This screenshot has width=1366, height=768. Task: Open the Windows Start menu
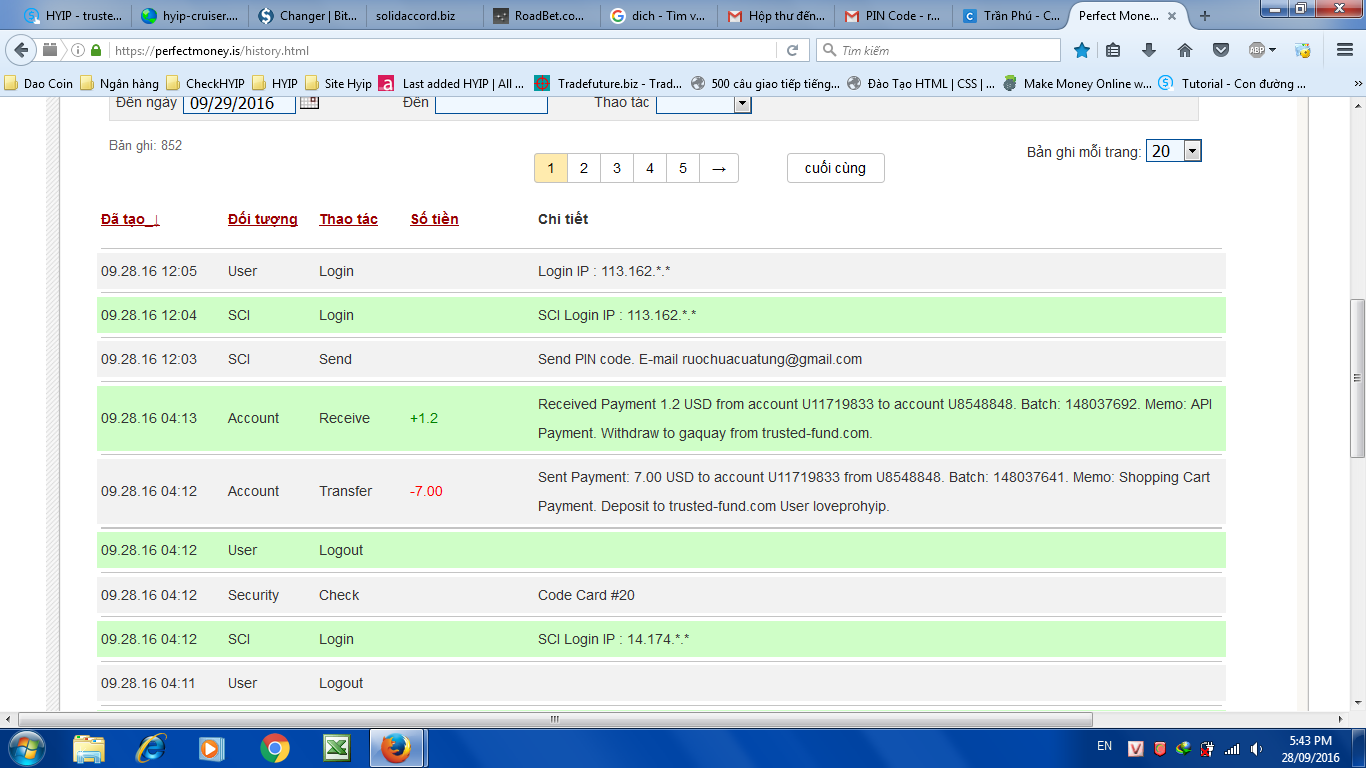26,748
